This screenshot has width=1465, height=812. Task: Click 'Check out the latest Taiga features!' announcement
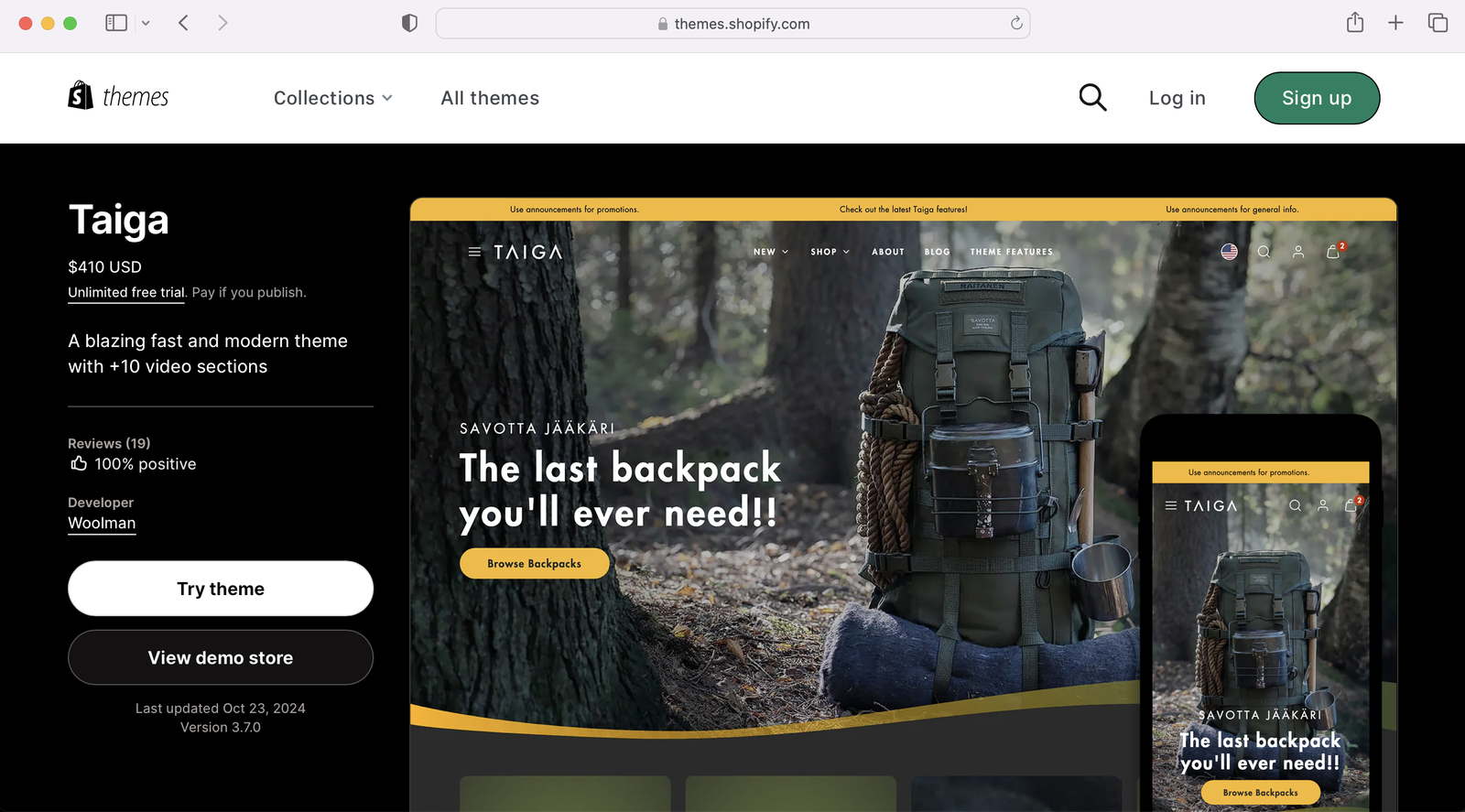coord(903,210)
